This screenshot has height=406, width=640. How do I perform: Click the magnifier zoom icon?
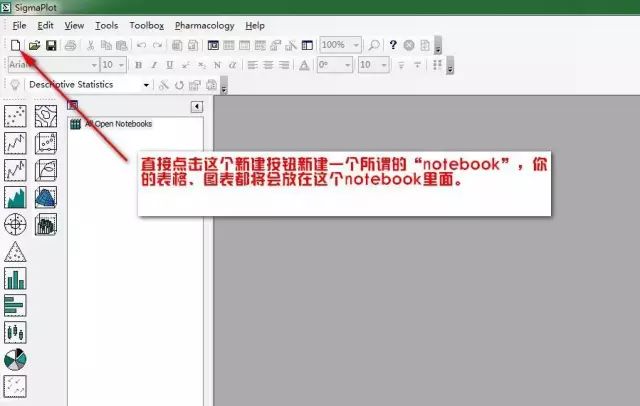(x=374, y=45)
